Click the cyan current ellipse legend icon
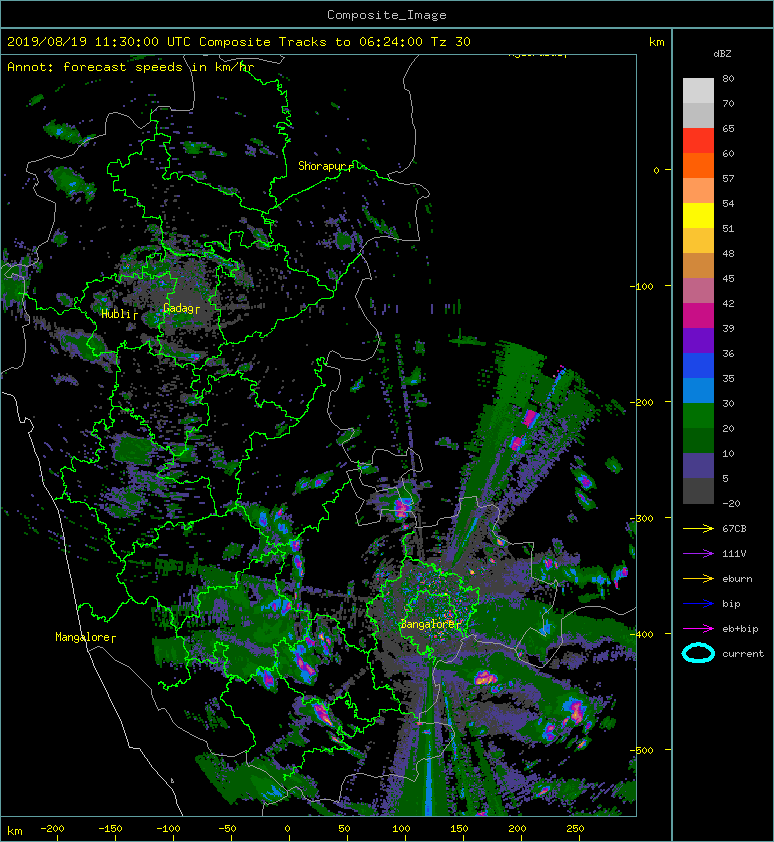This screenshot has height=842, width=774. pos(698,653)
